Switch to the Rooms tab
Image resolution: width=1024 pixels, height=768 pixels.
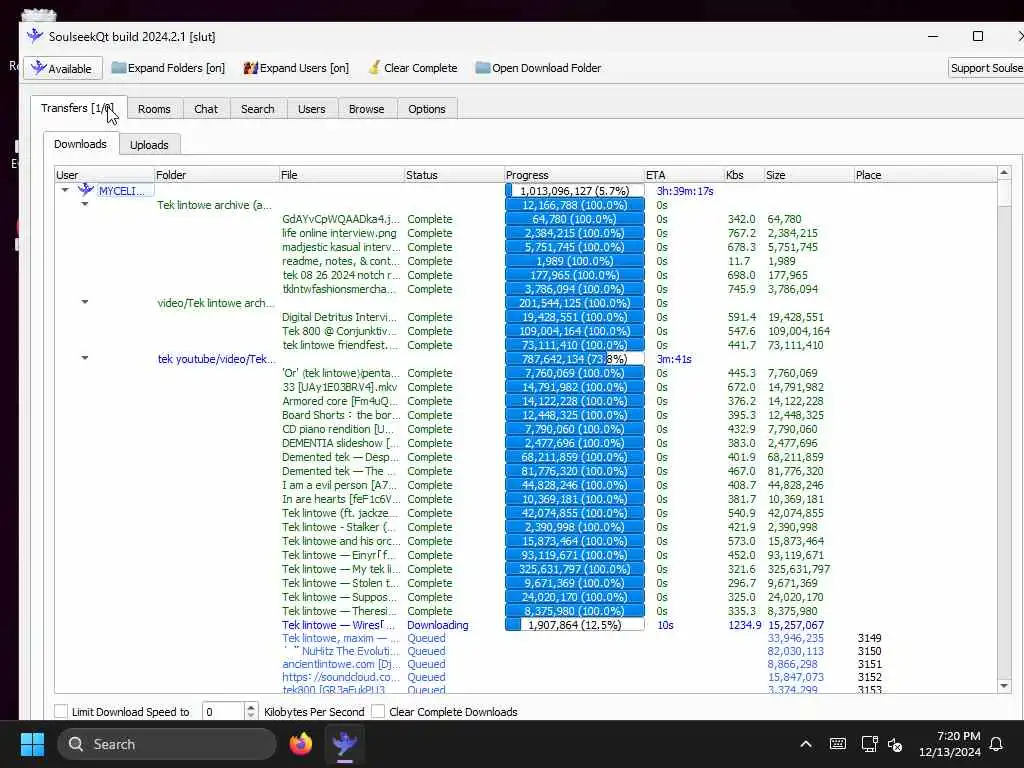coord(154,109)
